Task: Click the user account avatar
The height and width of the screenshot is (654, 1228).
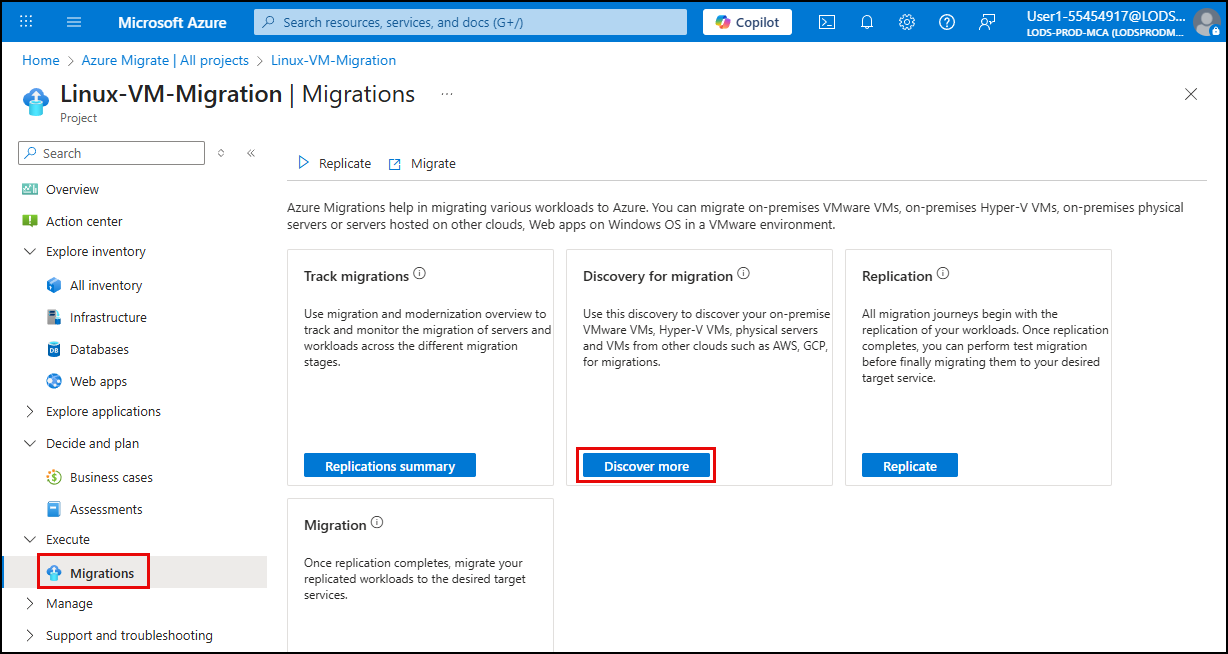Action: [x=1207, y=22]
